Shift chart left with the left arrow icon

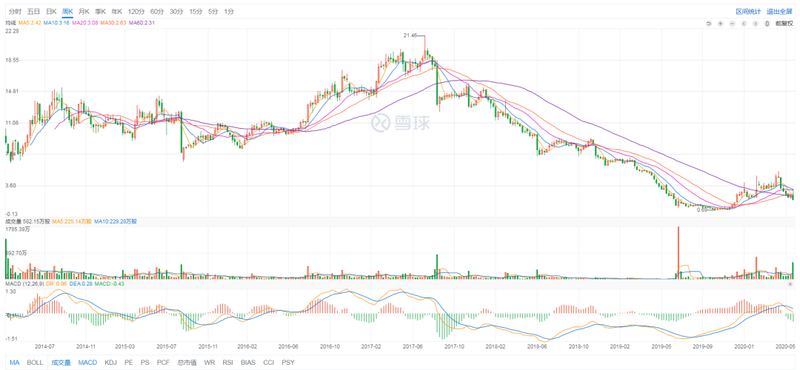pyautogui.click(x=744, y=23)
